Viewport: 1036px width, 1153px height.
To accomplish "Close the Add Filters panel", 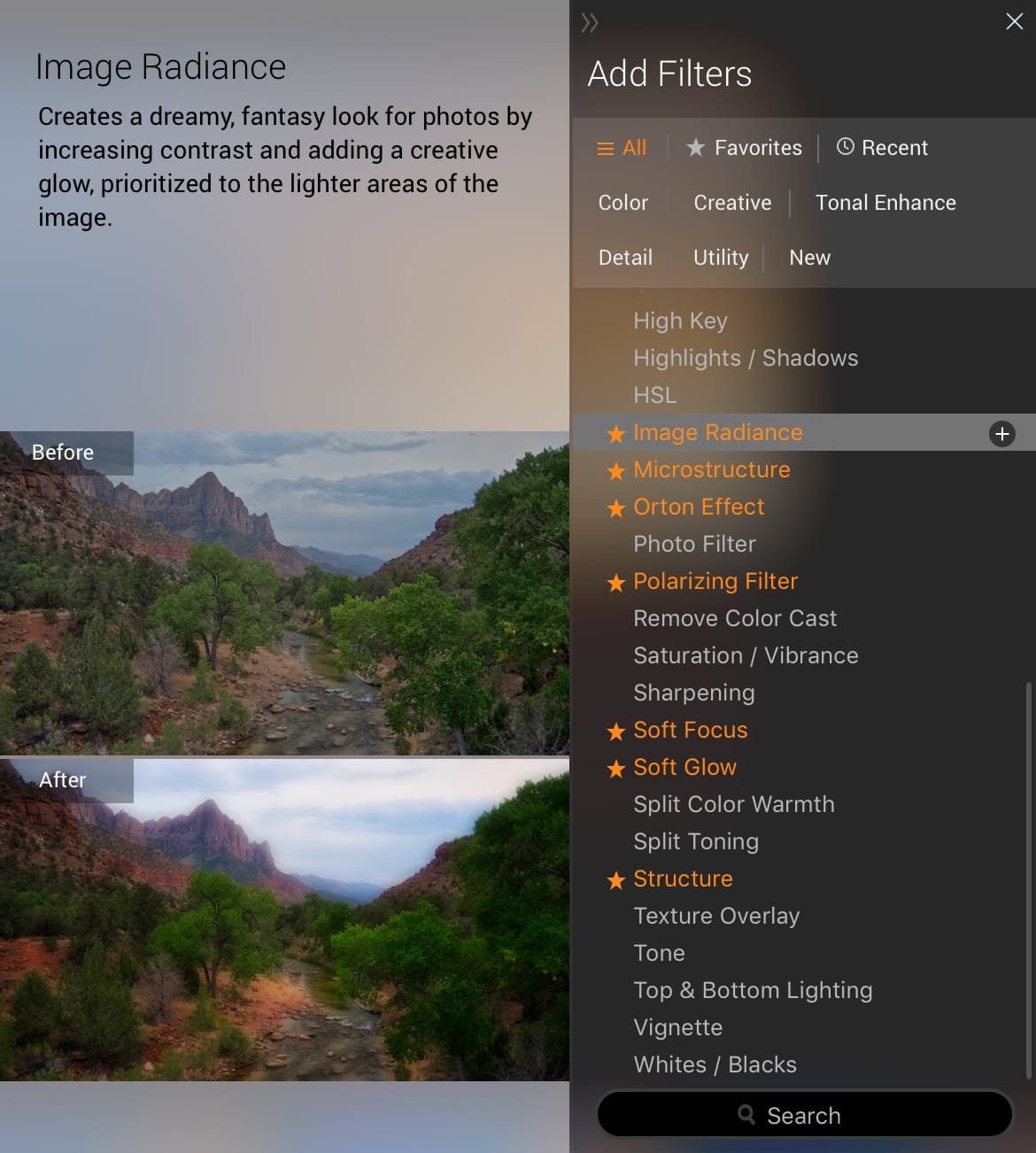I will click(1014, 22).
